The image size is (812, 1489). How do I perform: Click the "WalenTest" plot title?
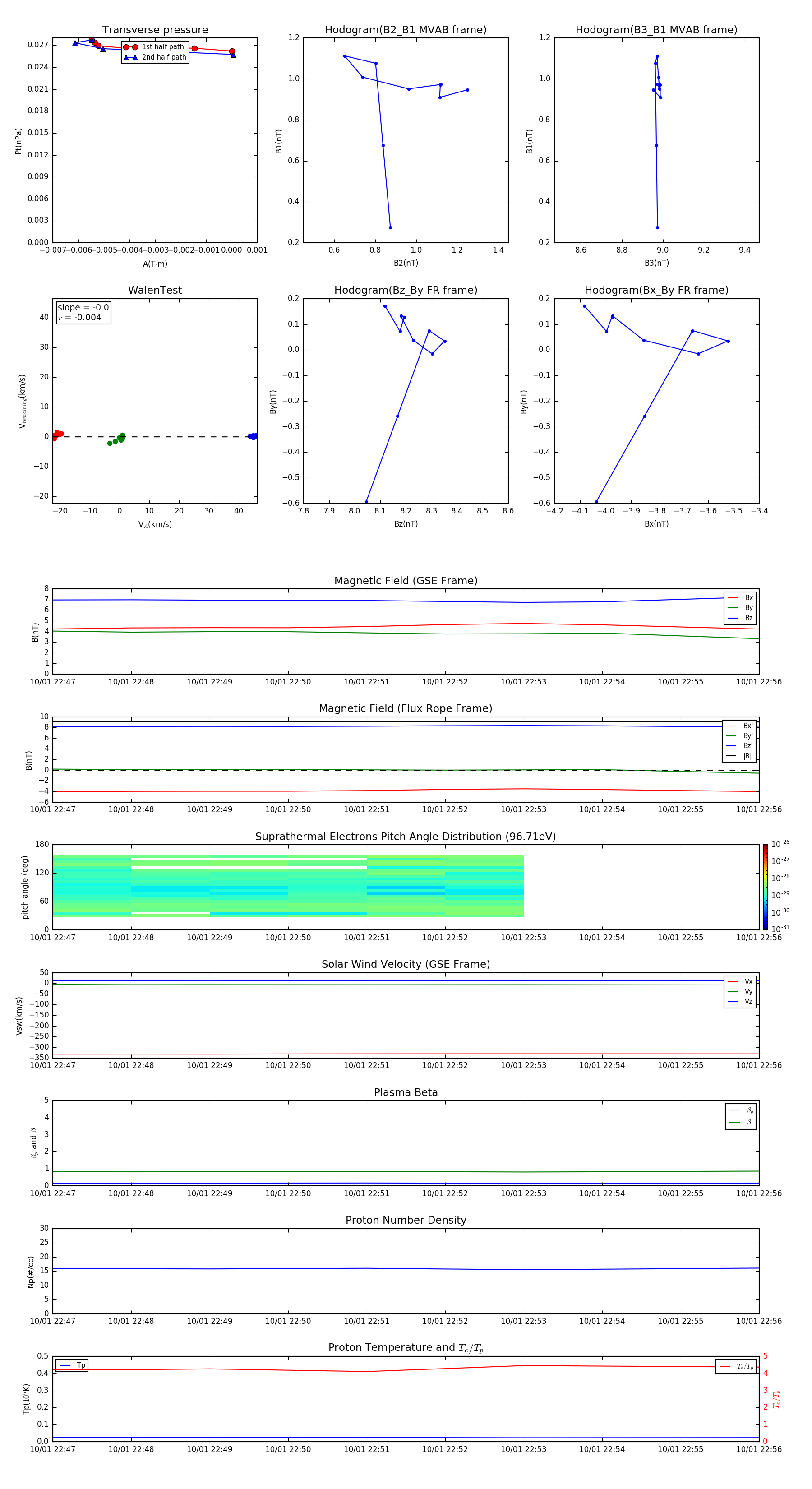[x=155, y=290]
